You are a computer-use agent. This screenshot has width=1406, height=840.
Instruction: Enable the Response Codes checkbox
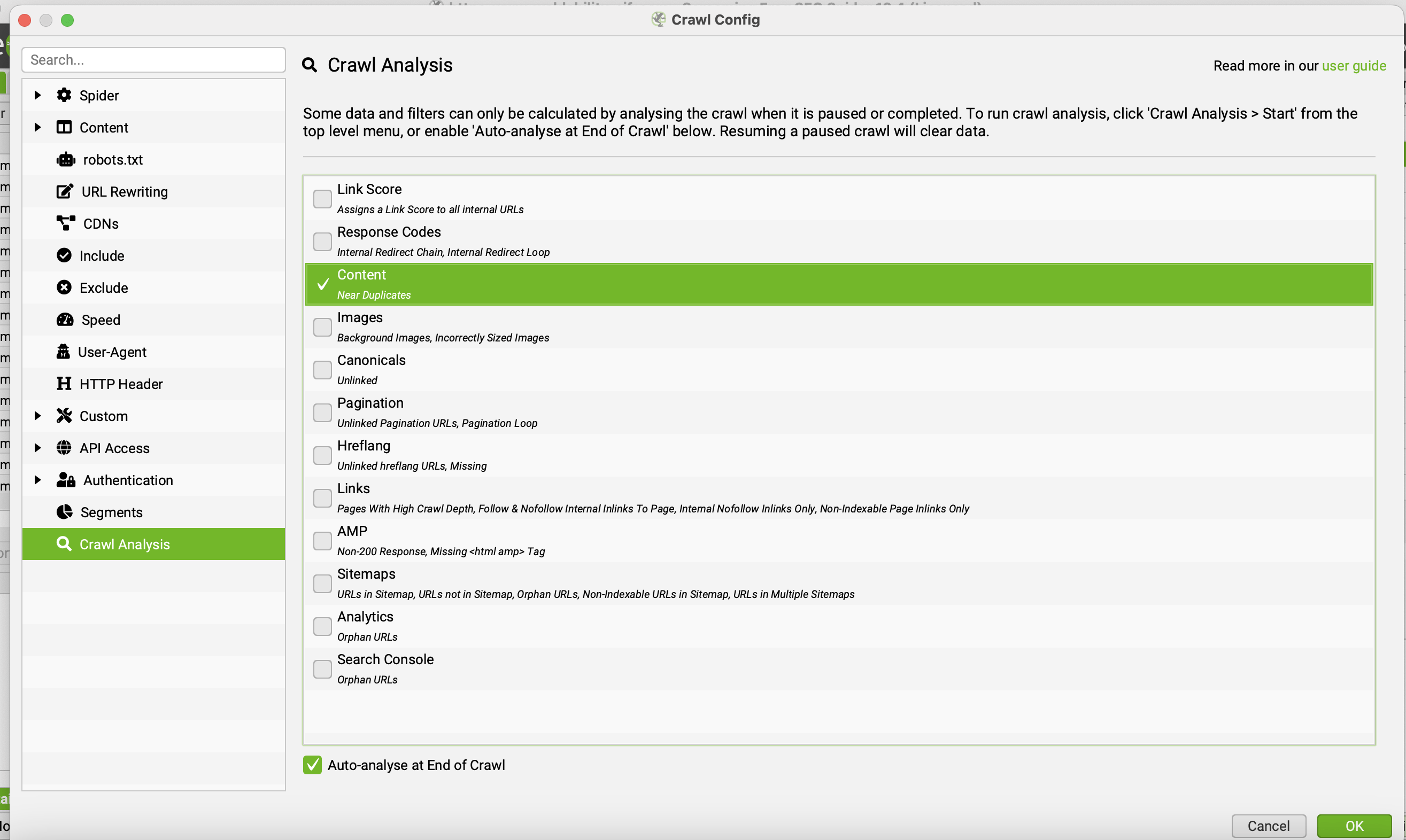pyautogui.click(x=322, y=241)
